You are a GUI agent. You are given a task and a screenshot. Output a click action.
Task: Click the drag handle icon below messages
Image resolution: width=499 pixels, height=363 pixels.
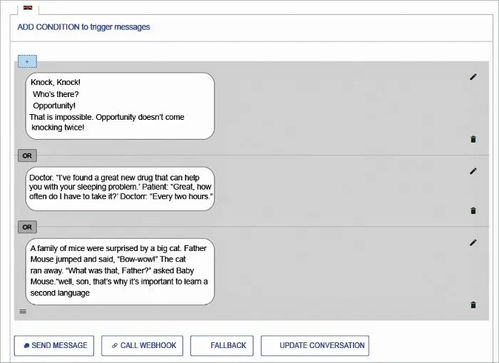(x=23, y=312)
